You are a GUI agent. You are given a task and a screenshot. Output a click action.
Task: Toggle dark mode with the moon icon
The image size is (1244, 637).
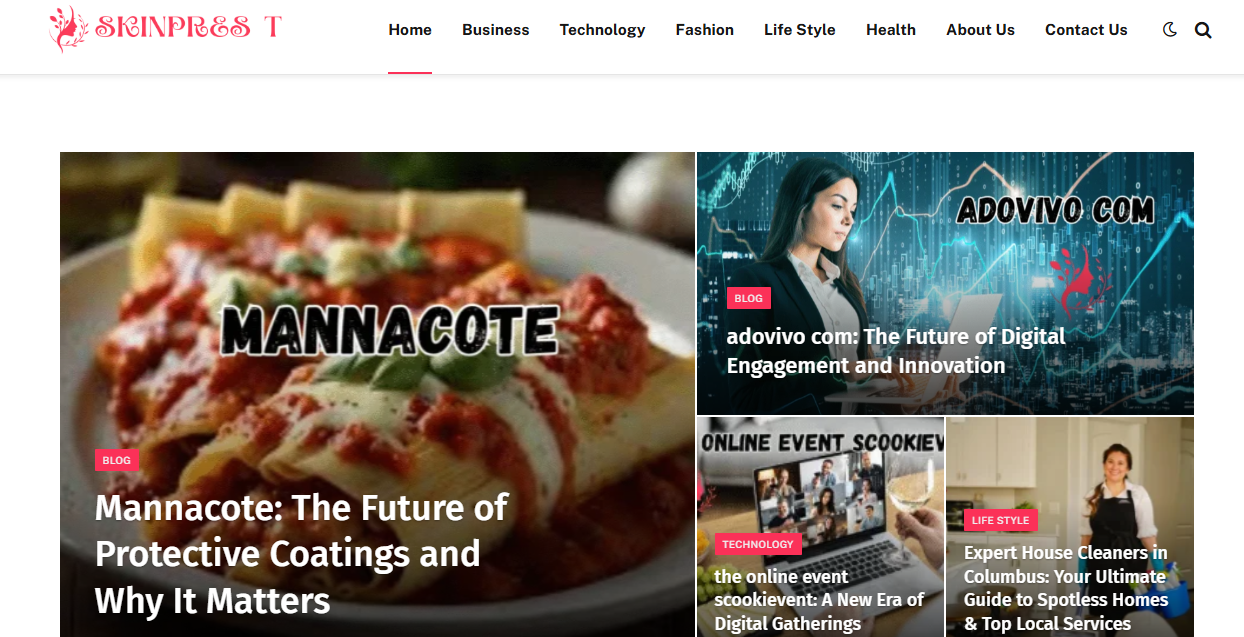[1170, 30]
